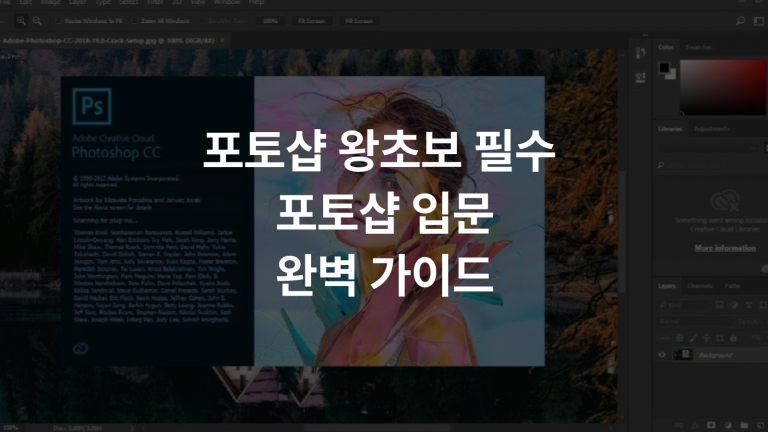Switch to the Adjustments tab
Viewport: 768px width, 432px height.
(712, 129)
